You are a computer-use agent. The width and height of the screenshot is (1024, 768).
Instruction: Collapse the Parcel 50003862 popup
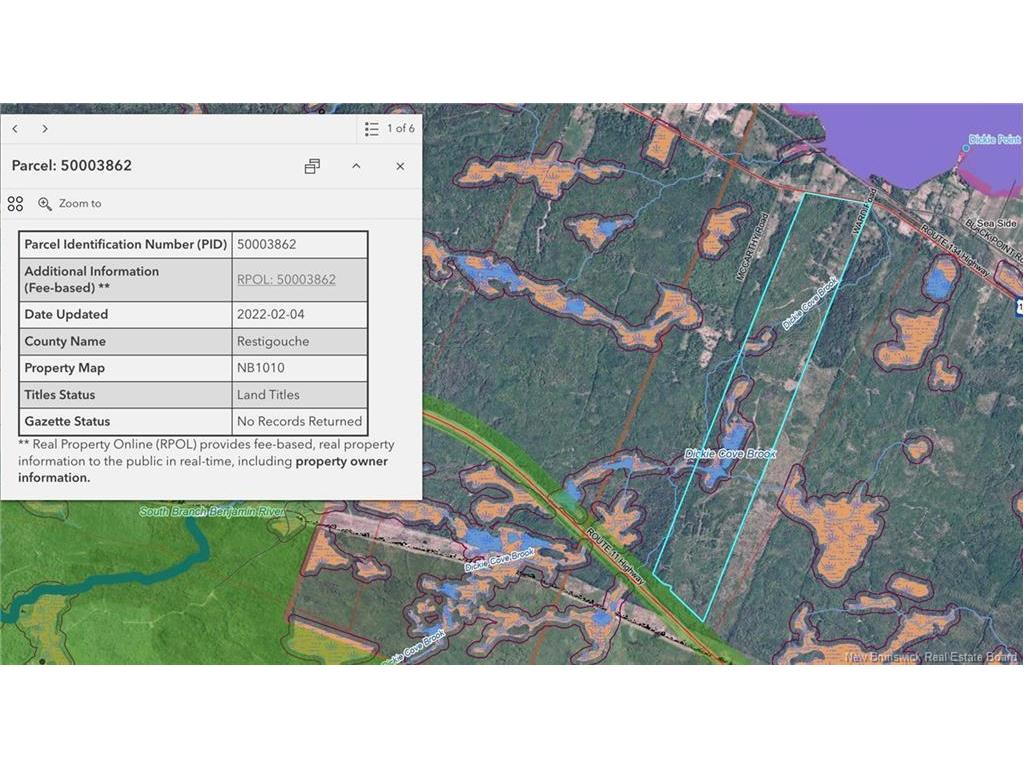(x=356, y=166)
